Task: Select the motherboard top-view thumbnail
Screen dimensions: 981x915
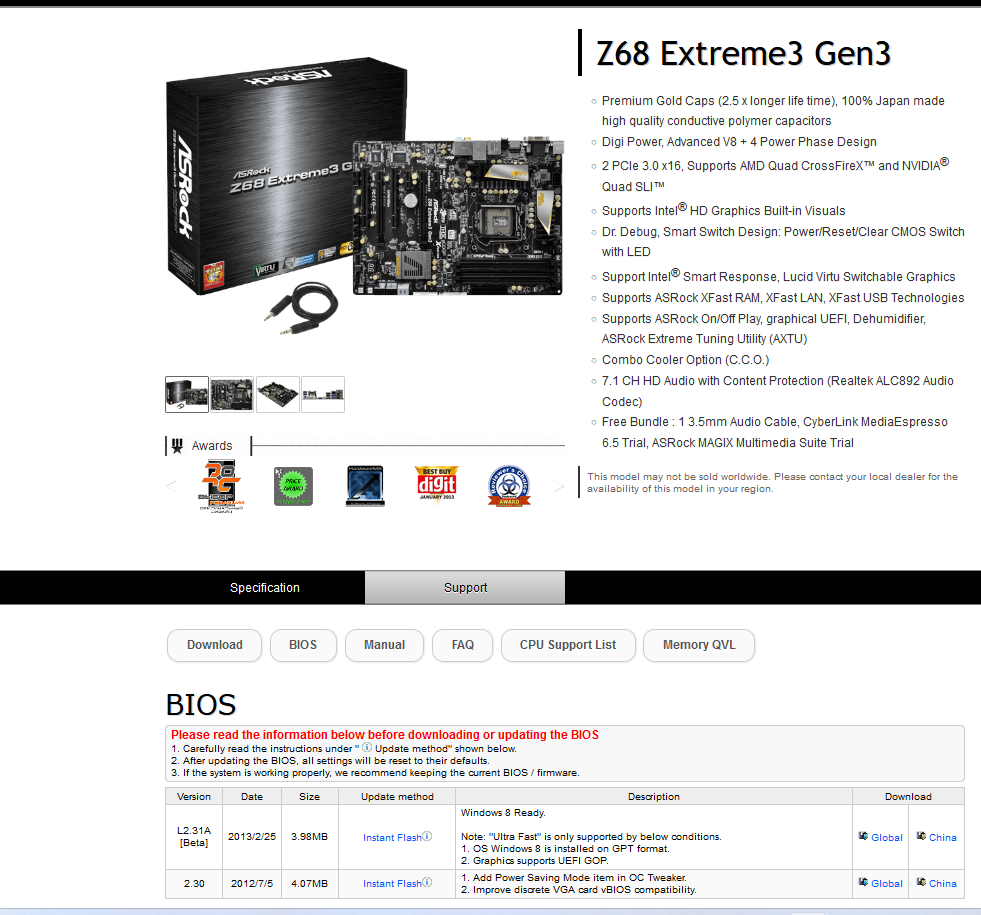Action: click(x=232, y=395)
